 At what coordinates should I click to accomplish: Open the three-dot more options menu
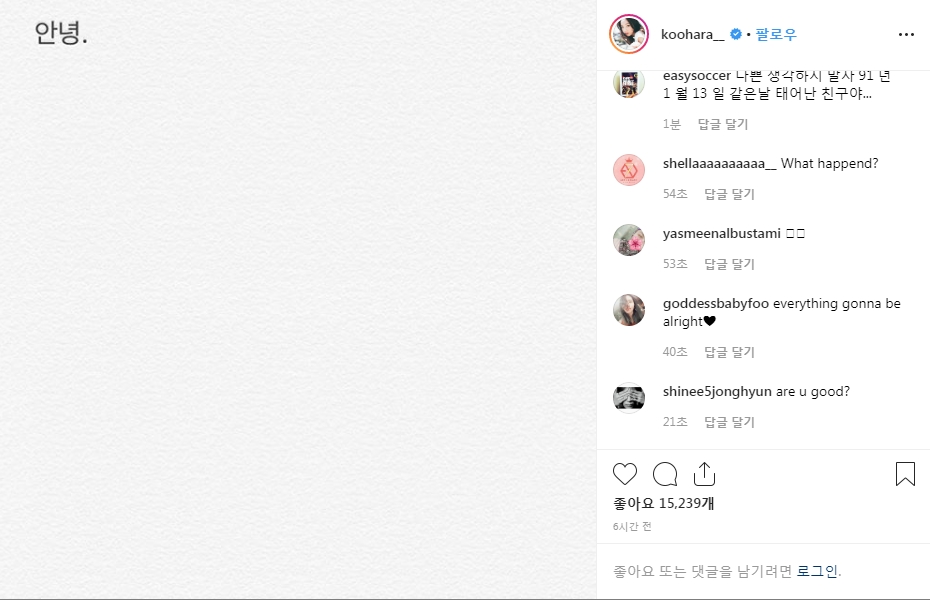pyautogui.click(x=906, y=34)
